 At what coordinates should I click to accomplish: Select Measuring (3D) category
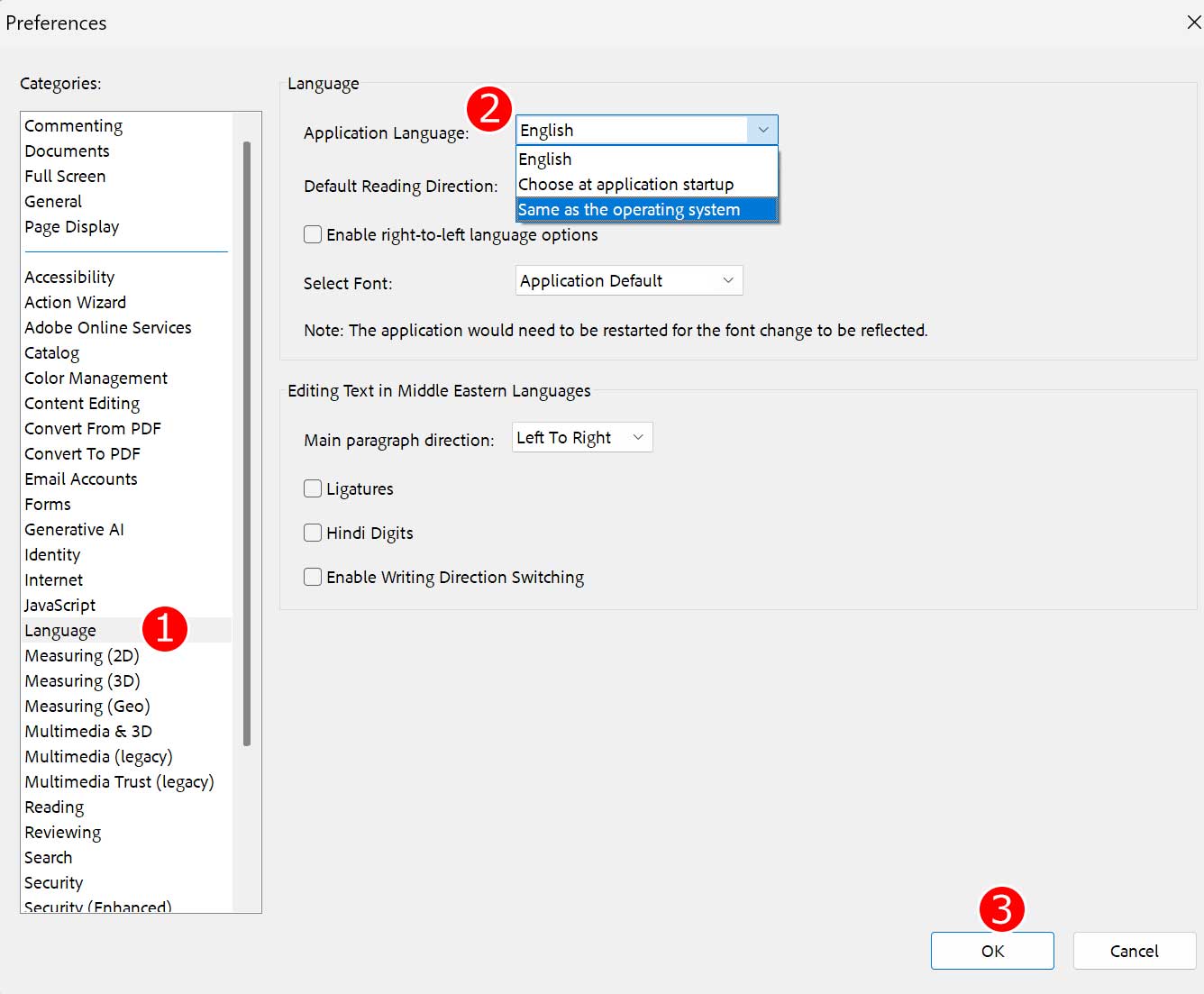click(x=83, y=681)
